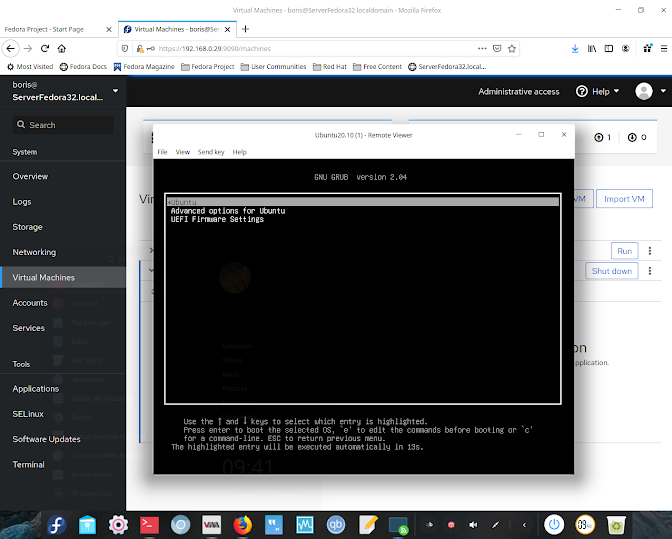Reload the current page
672x539 pixels.
pos(45,48)
